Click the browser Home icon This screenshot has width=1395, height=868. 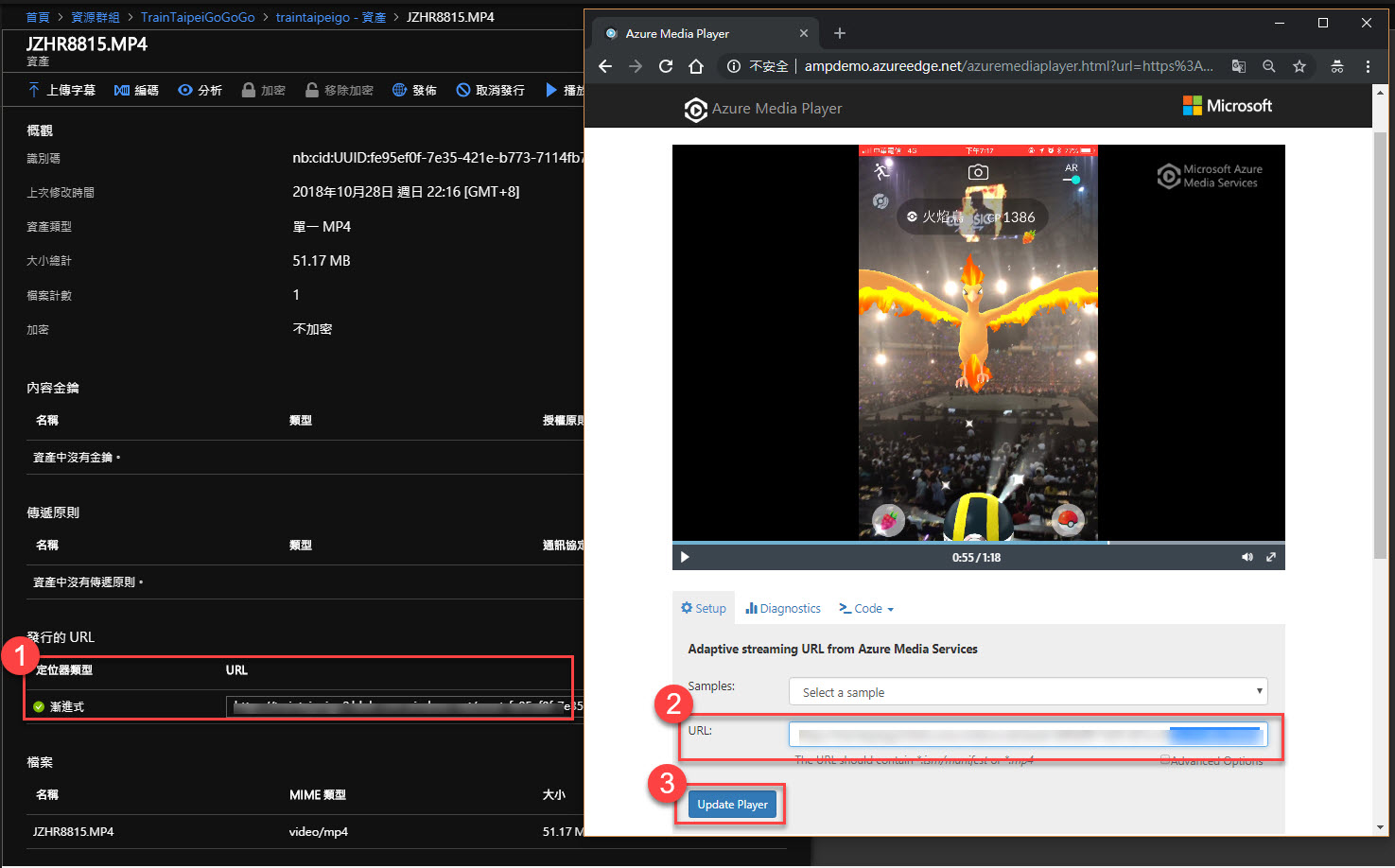coord(696,66)
